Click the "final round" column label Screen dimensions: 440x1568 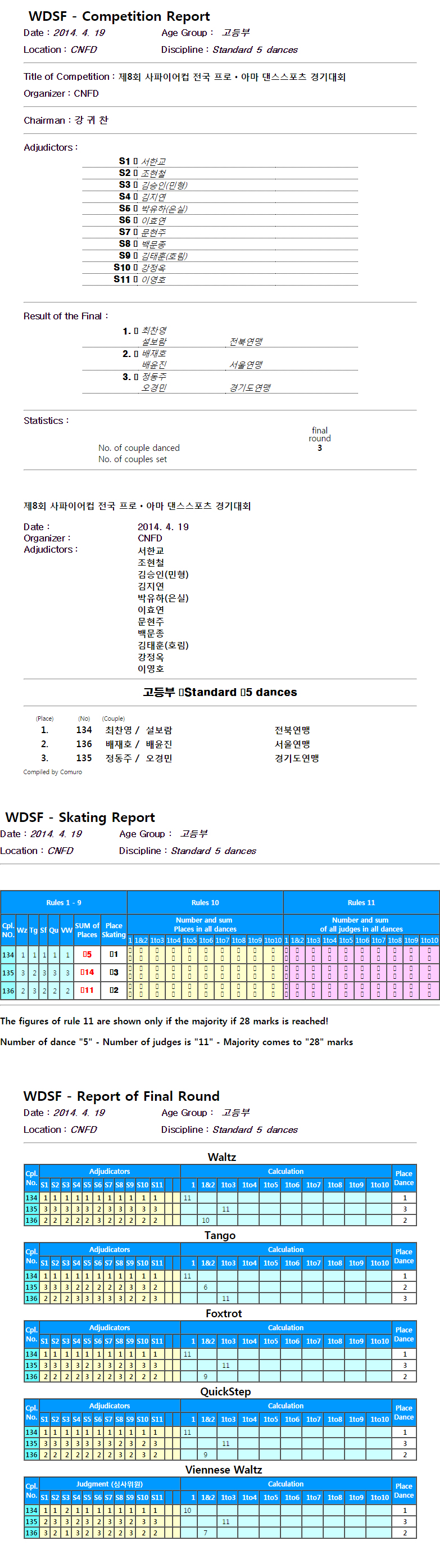(320, 435)
